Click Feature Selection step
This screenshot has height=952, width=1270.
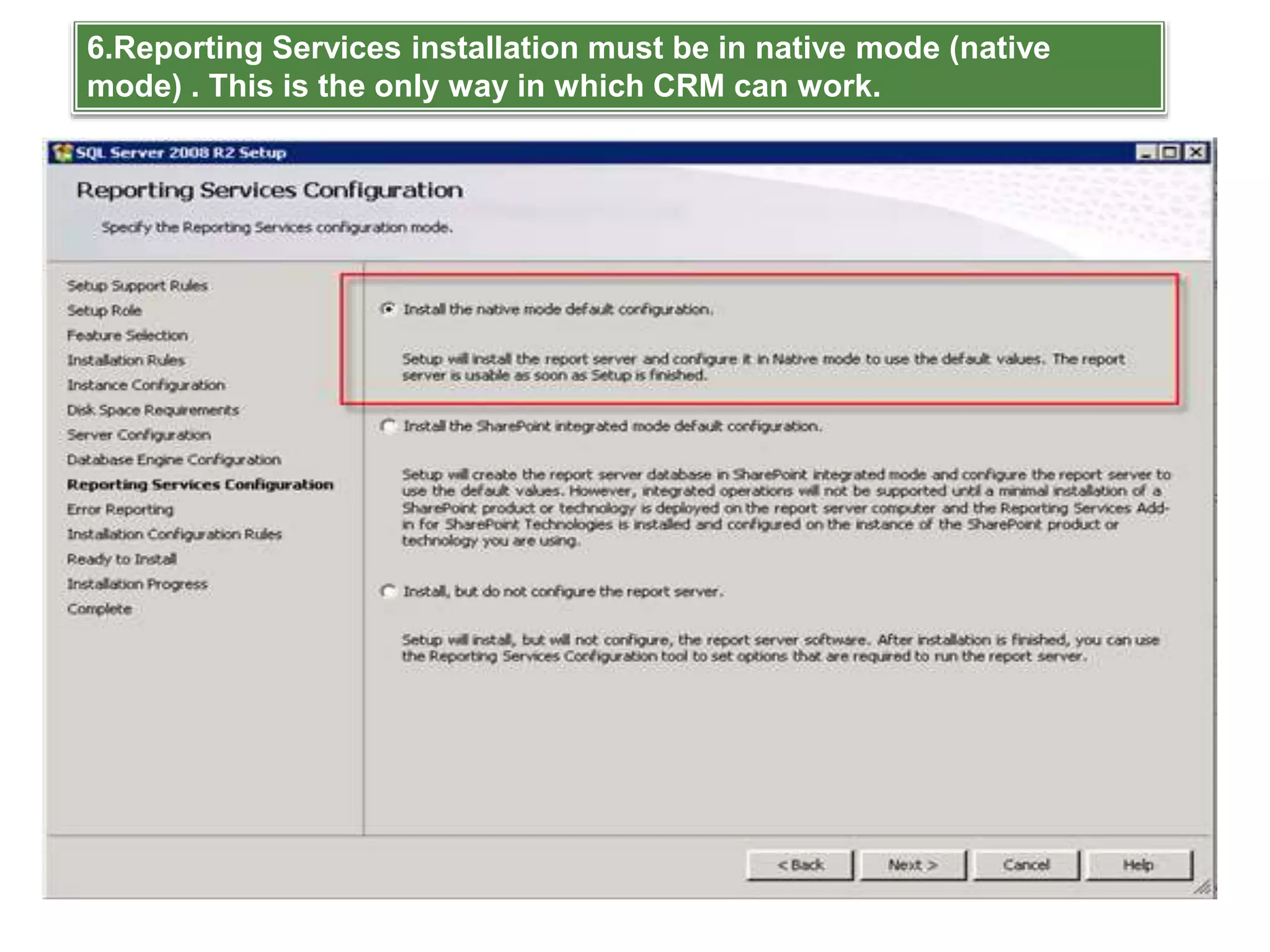[127, 335]
